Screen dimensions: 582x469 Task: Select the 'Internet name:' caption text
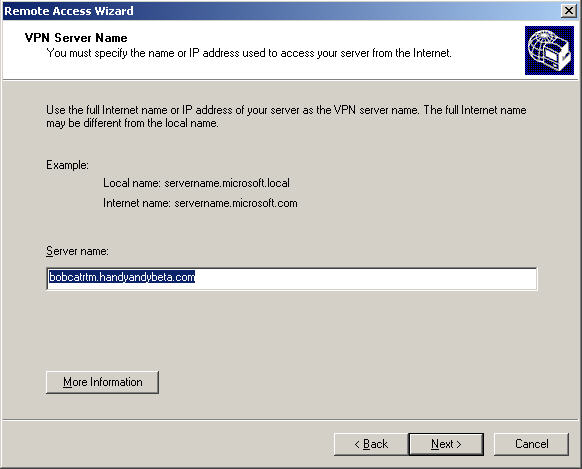pyautogui.click(x=137, y=203)
